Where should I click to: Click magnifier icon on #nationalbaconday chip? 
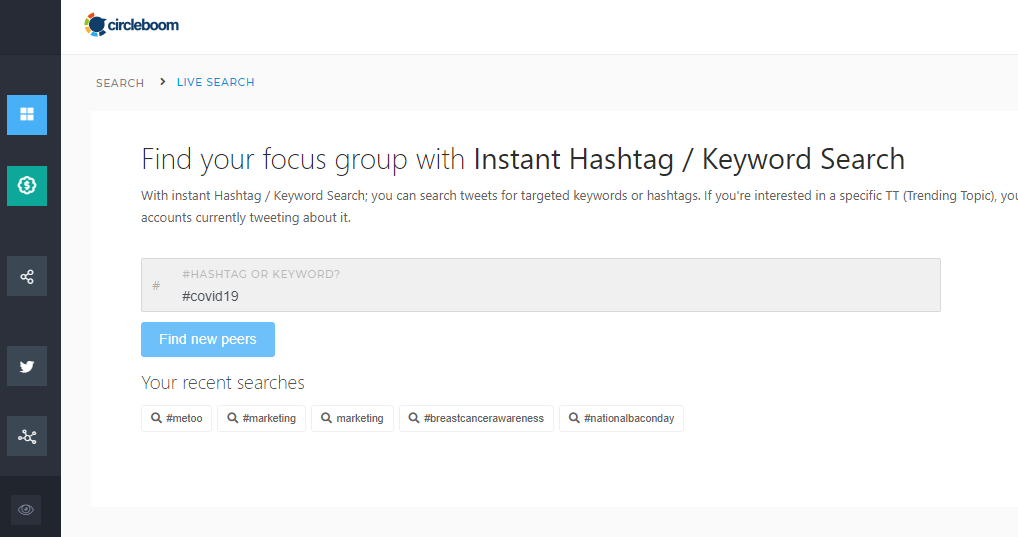574,418
